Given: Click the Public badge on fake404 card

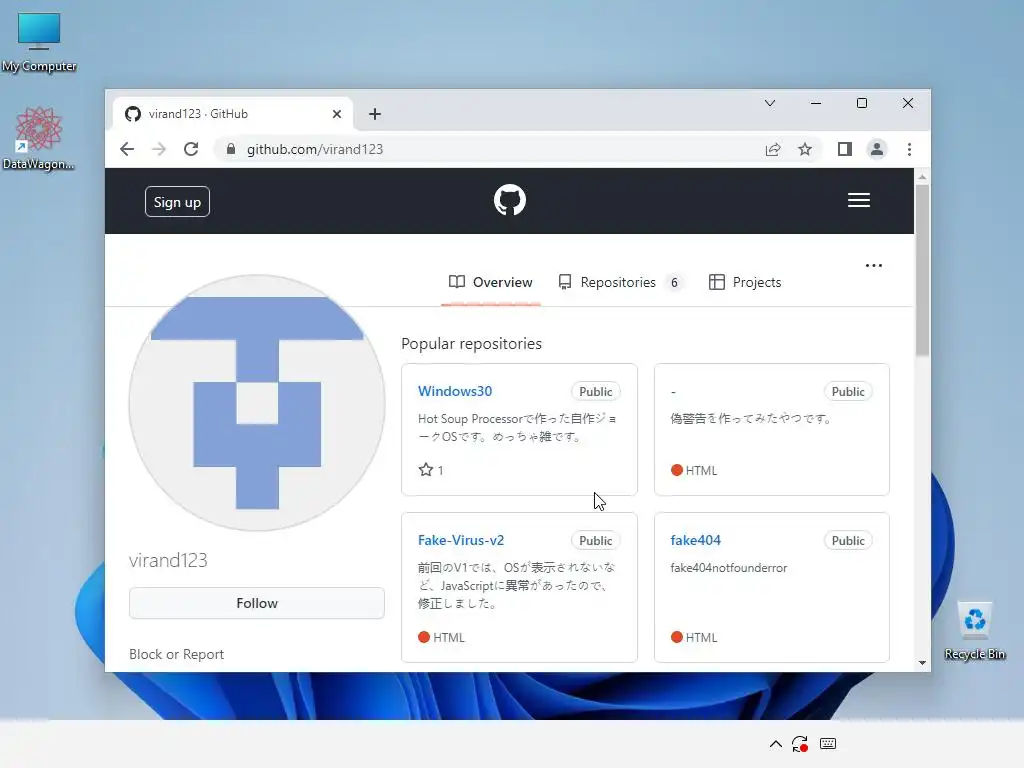Looking at the screenshot, I should 848,540.
